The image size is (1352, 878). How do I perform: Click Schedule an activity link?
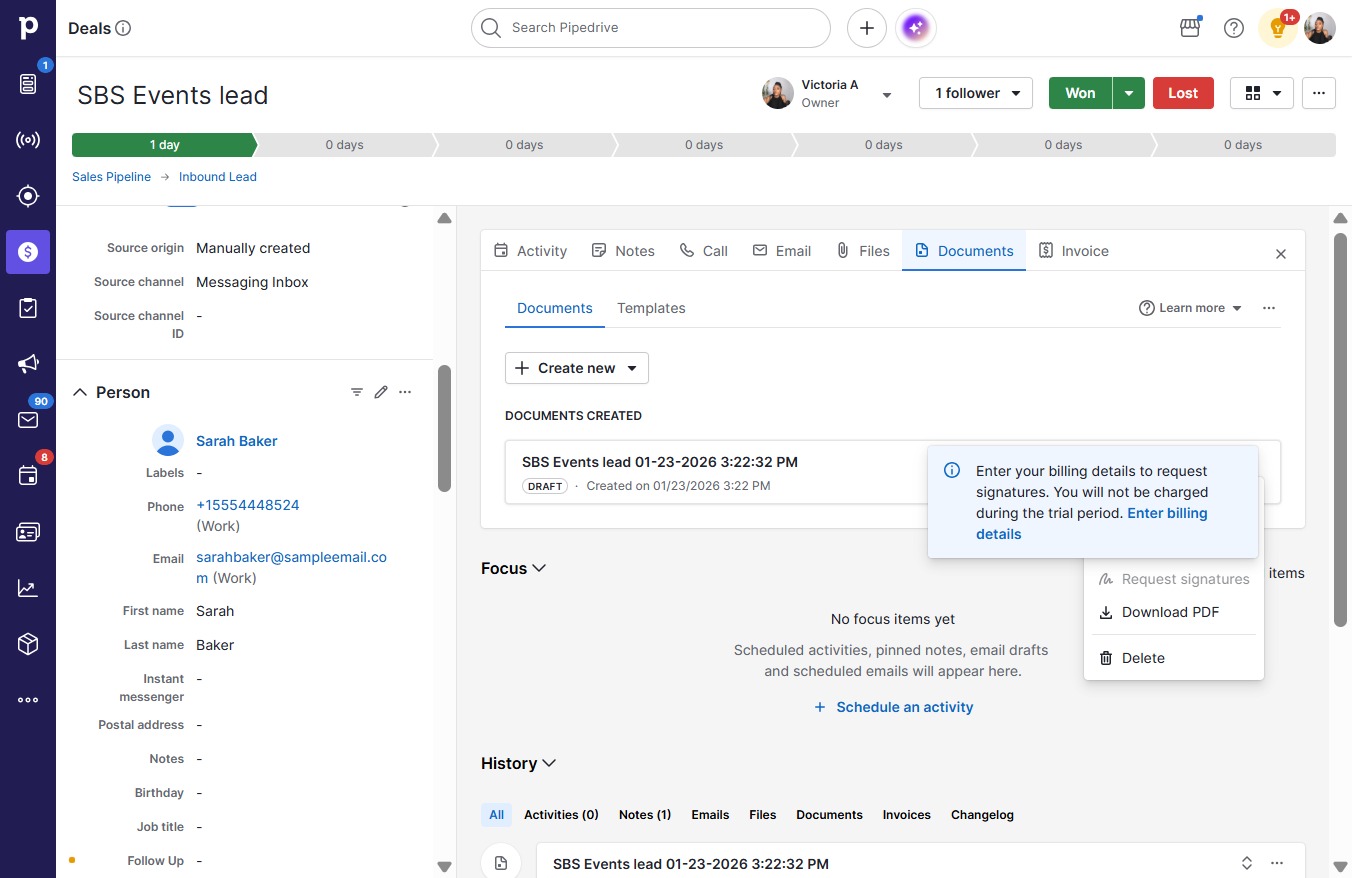click(893, 707)
